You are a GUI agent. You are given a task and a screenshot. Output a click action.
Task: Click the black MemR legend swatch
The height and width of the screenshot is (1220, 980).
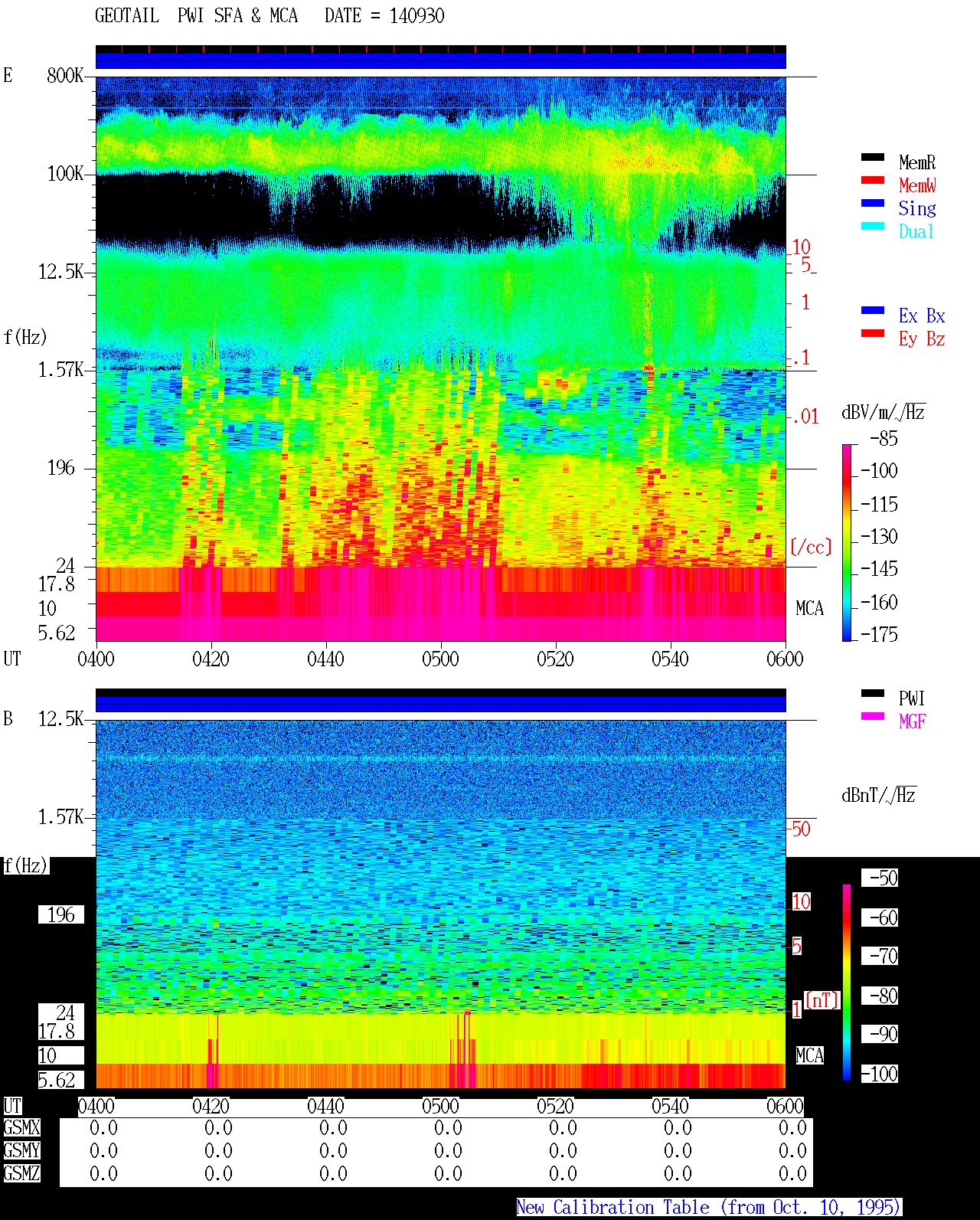point(873,158)
